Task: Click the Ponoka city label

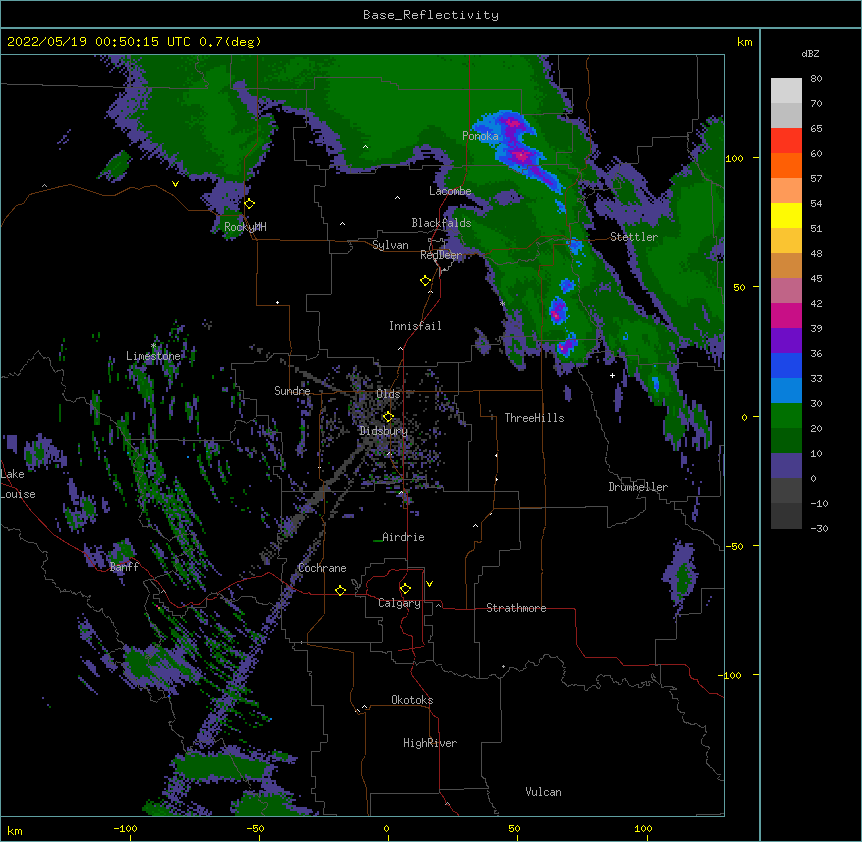Action: 480,136
